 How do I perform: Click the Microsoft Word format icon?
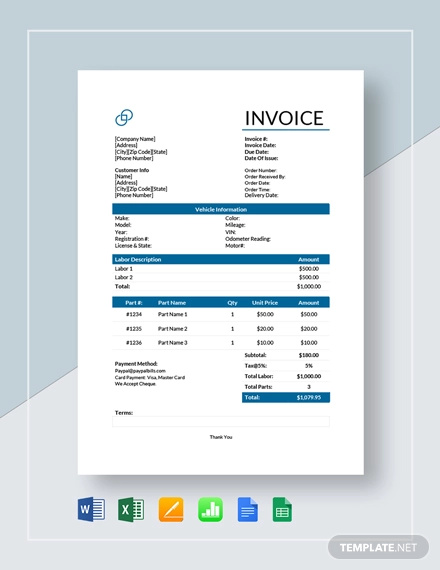coord(91,509)
